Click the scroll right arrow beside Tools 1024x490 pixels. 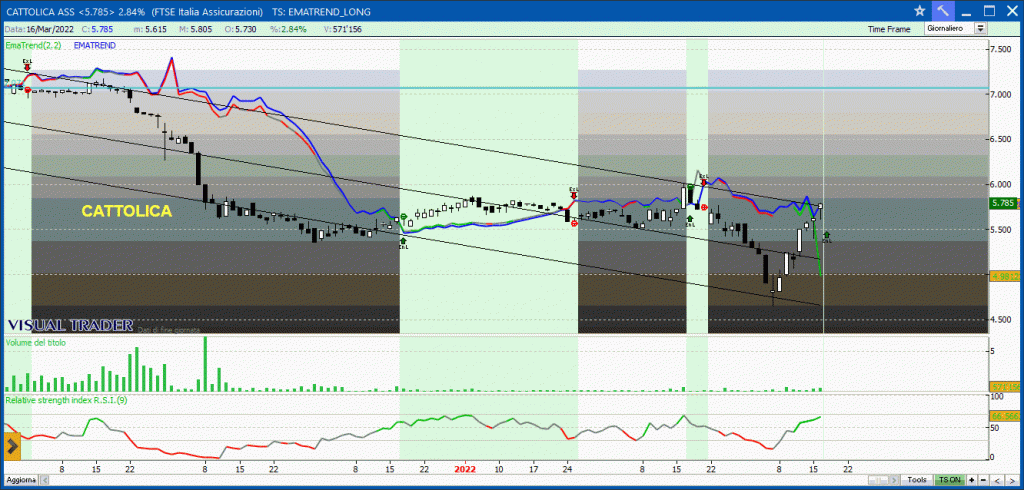tap(894, 480)
